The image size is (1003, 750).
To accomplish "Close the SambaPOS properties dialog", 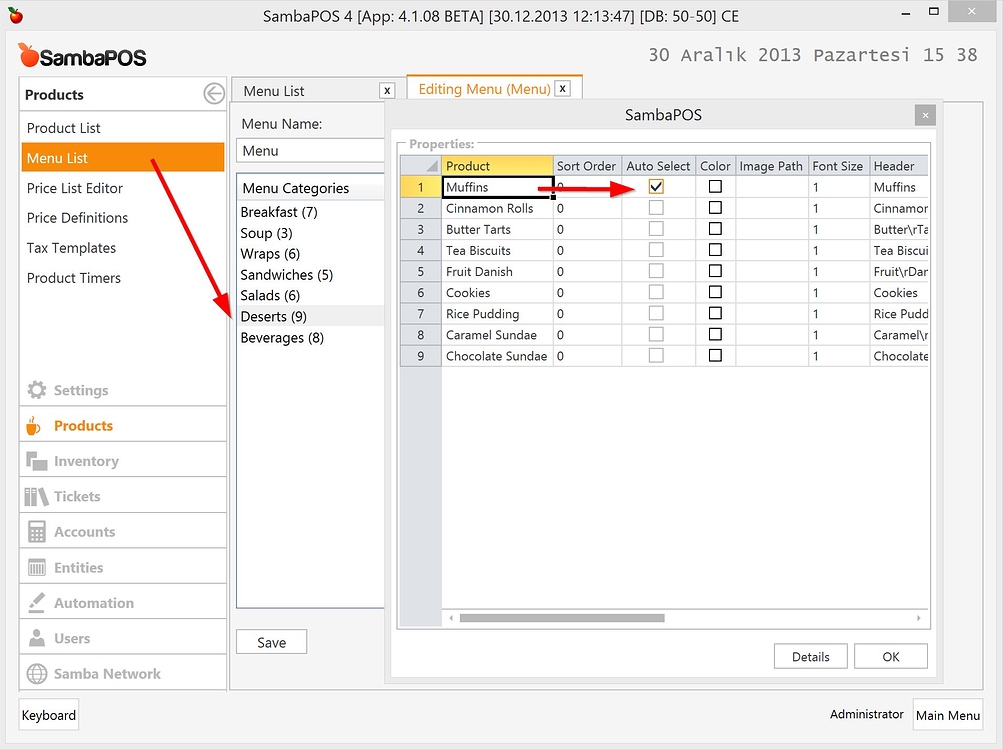I will [x=925, y=115].
